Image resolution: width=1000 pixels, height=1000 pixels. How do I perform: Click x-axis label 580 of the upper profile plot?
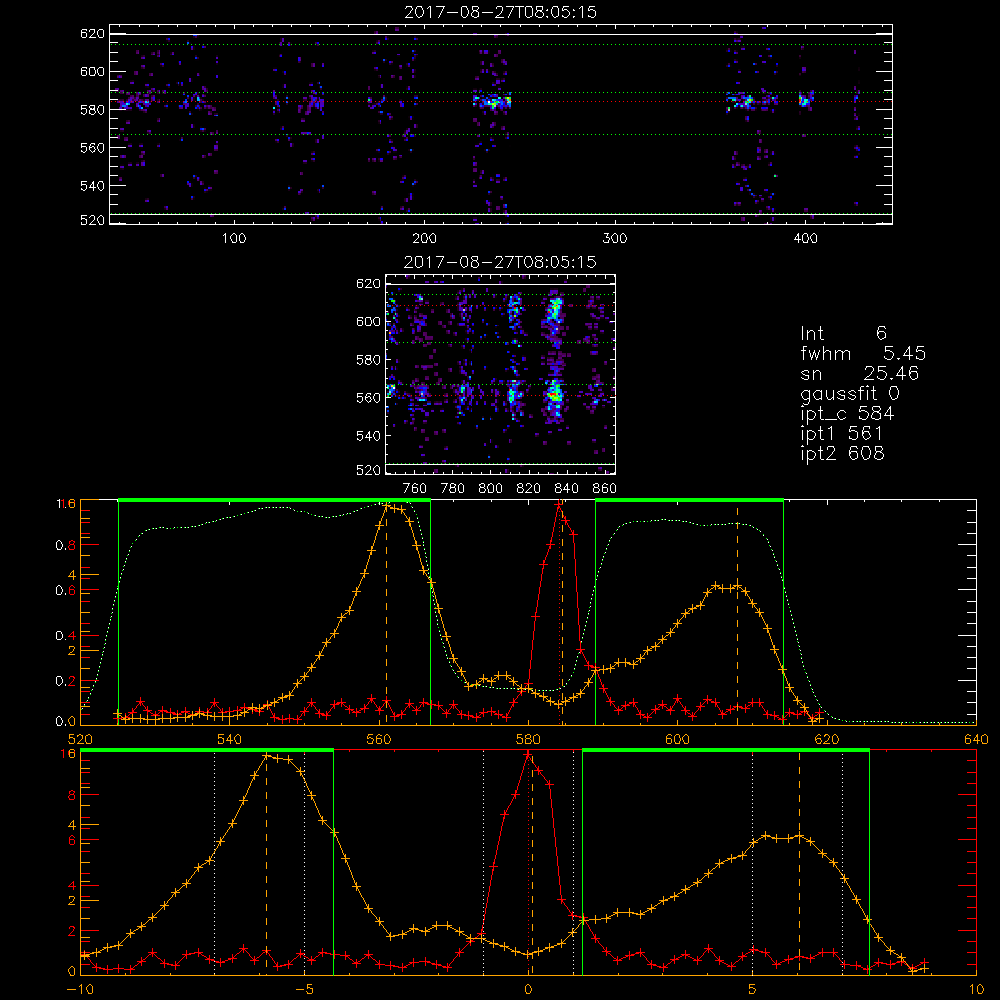pyautogui.click(x=528, y=739)
